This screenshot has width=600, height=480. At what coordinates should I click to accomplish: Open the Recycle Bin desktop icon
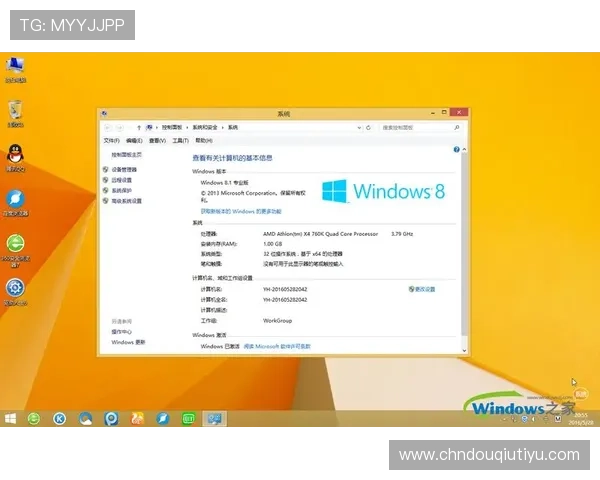[x=15, y=110]
